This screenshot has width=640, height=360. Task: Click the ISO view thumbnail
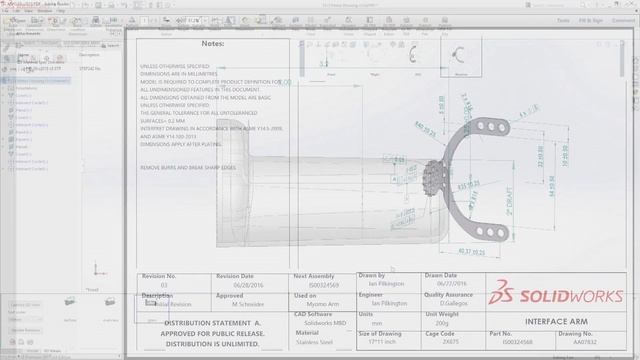[x=415, y=59]
